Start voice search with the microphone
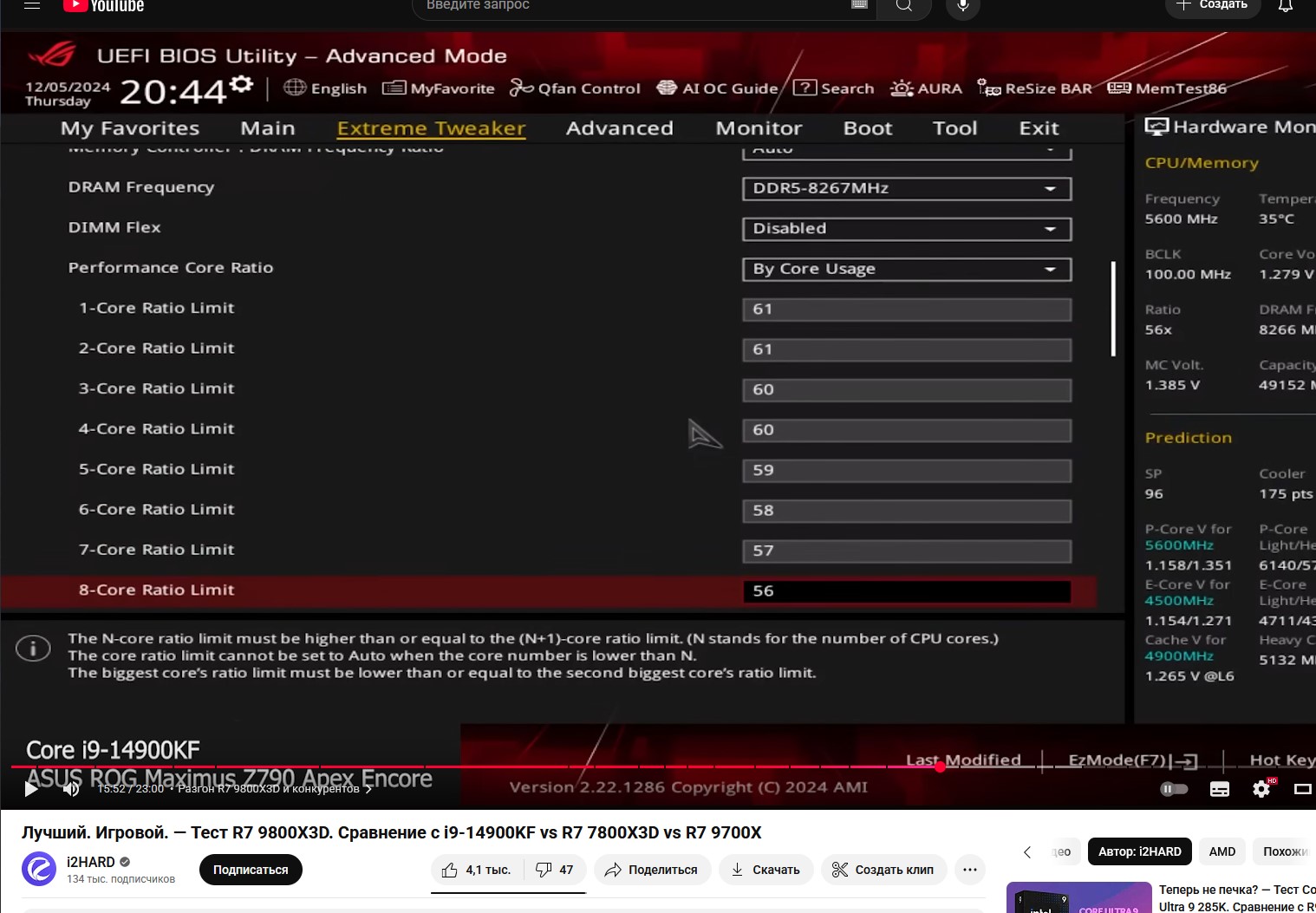Viewport: 1316px width, 913px height. (x=963, y=6)
